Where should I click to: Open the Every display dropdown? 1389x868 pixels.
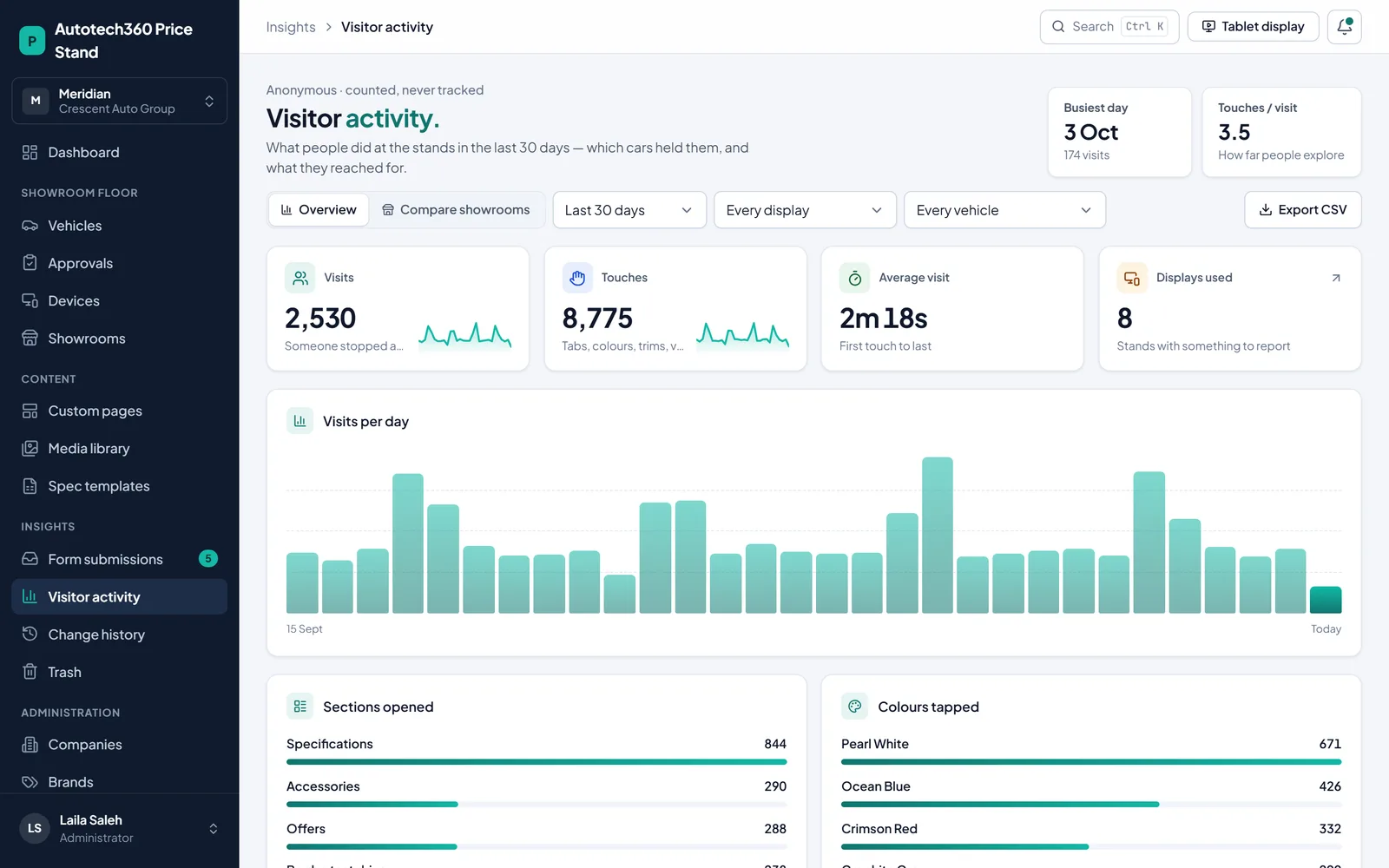(x=805, y=210)
